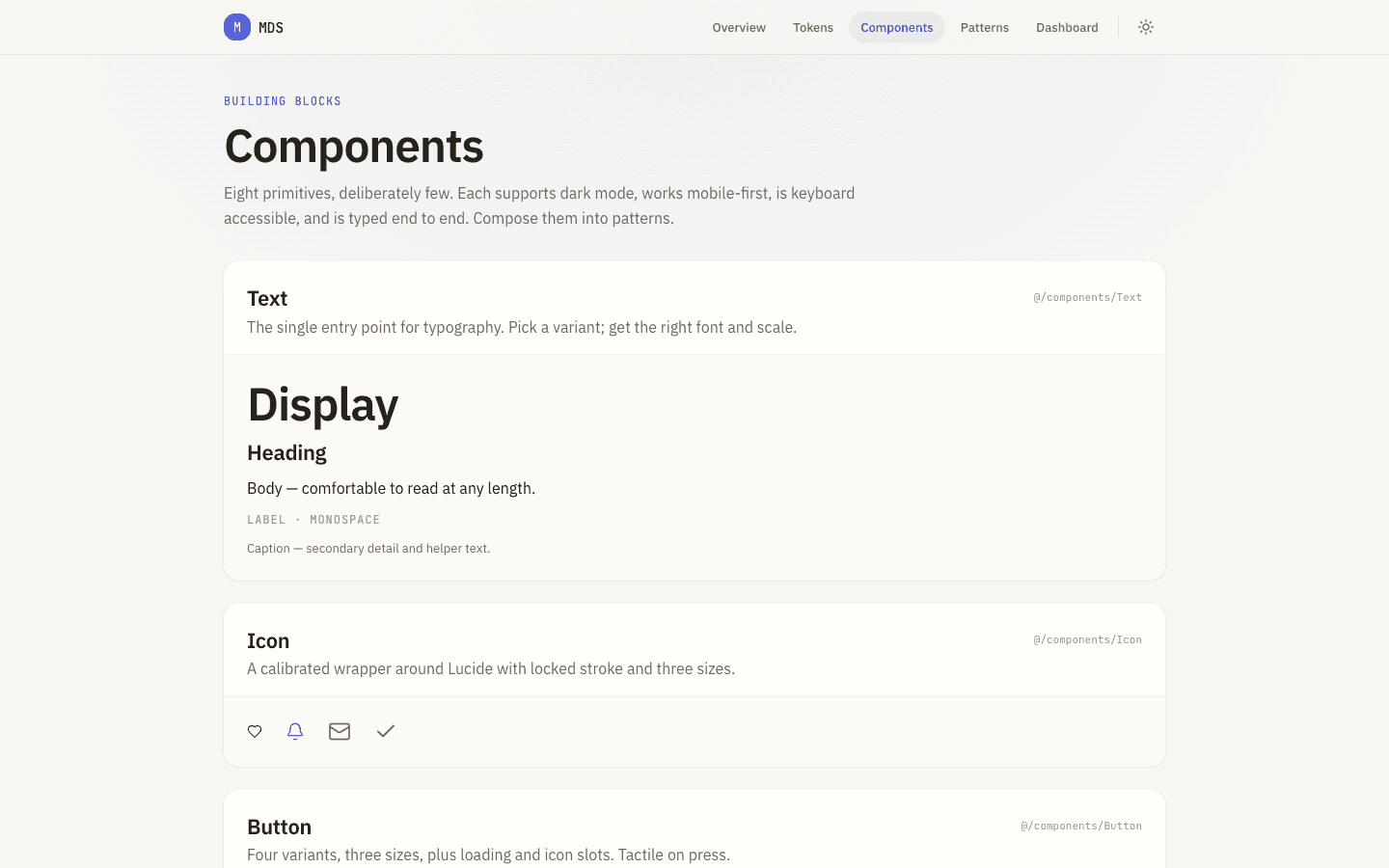
Task: Click the @/components/Button path label
Action: 1081,826
